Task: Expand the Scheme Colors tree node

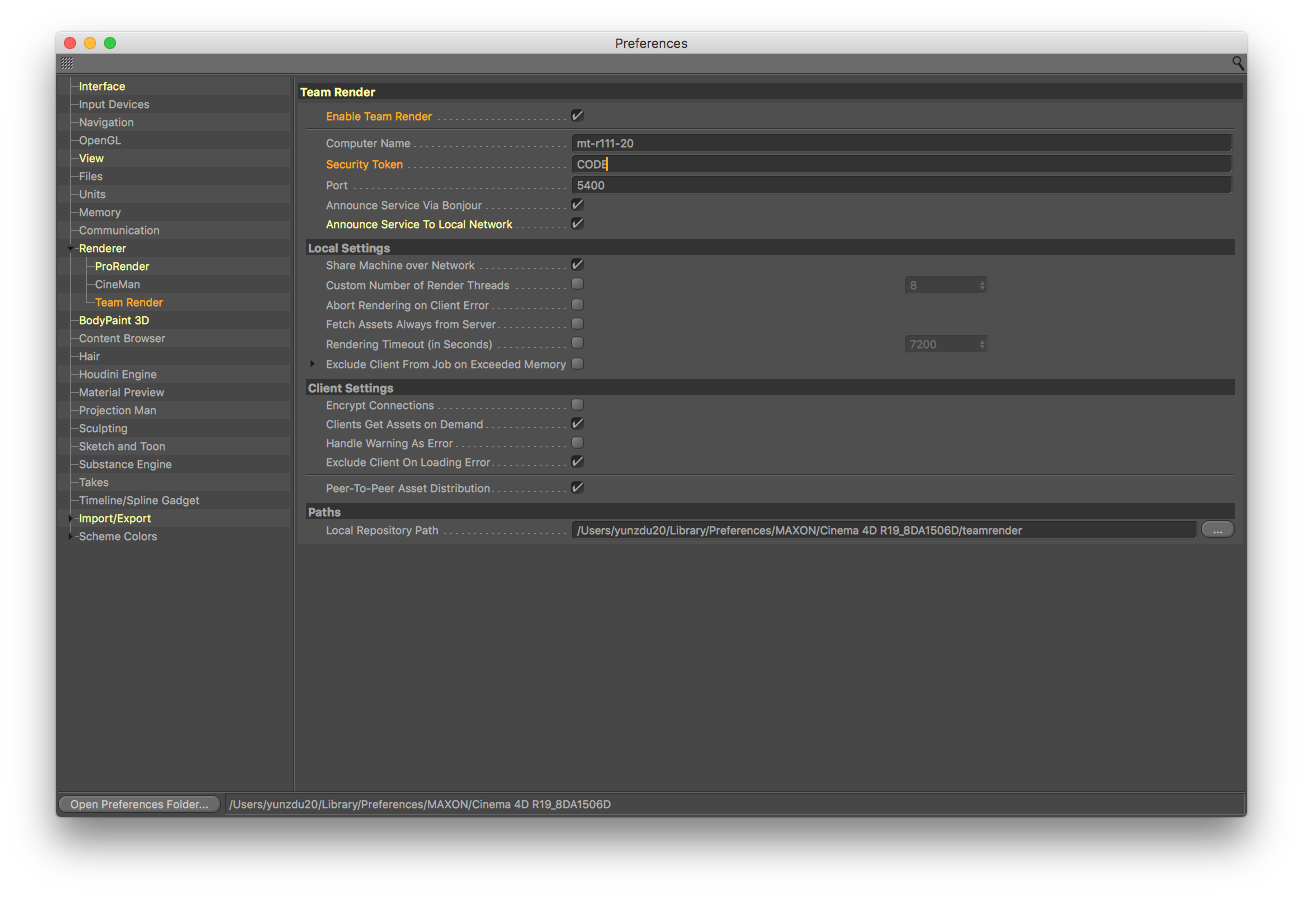Action: (x=70, y=536)
